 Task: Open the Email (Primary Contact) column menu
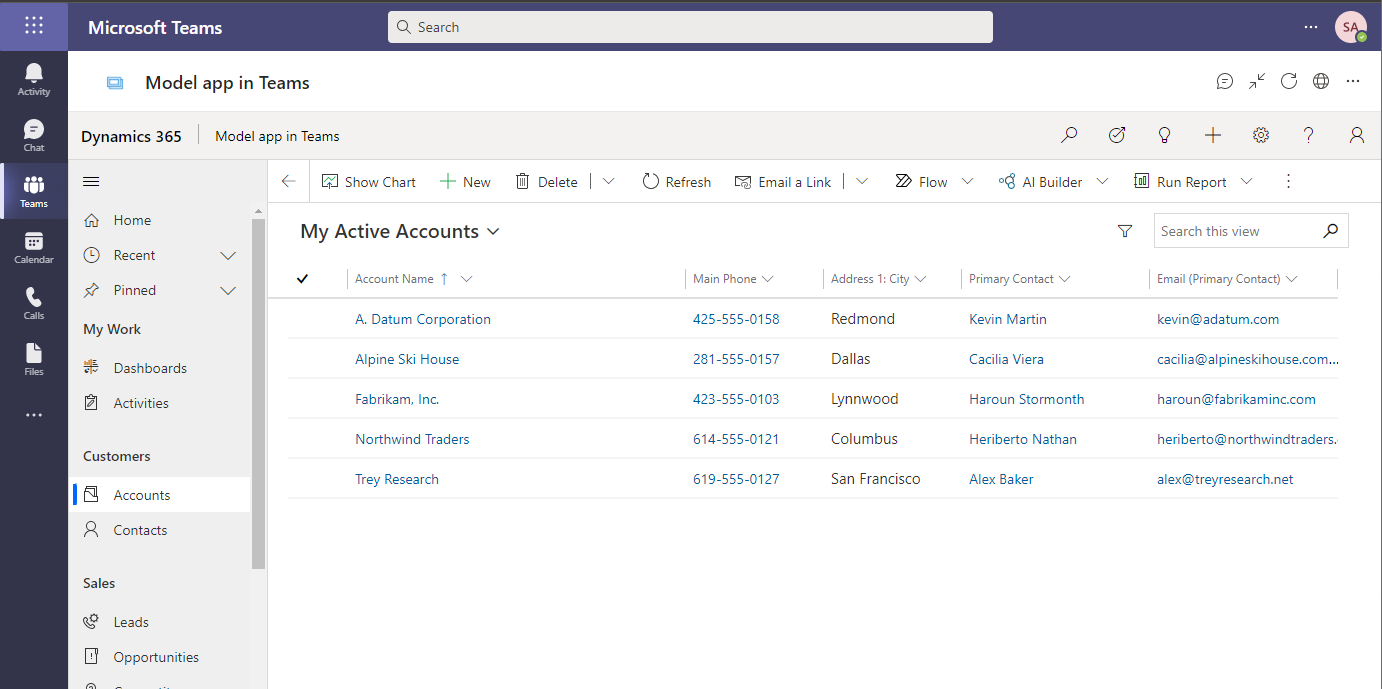click(x=1291, y=279)
